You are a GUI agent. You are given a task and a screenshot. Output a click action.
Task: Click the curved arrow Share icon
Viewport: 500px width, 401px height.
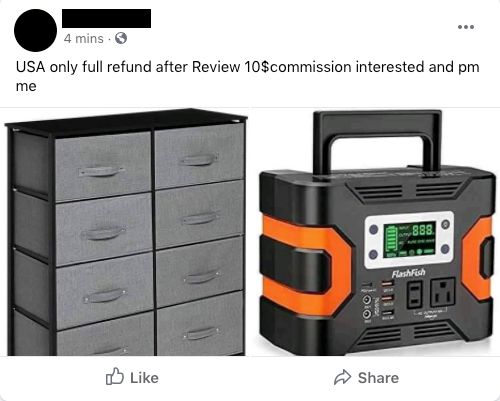coord(343,377)
